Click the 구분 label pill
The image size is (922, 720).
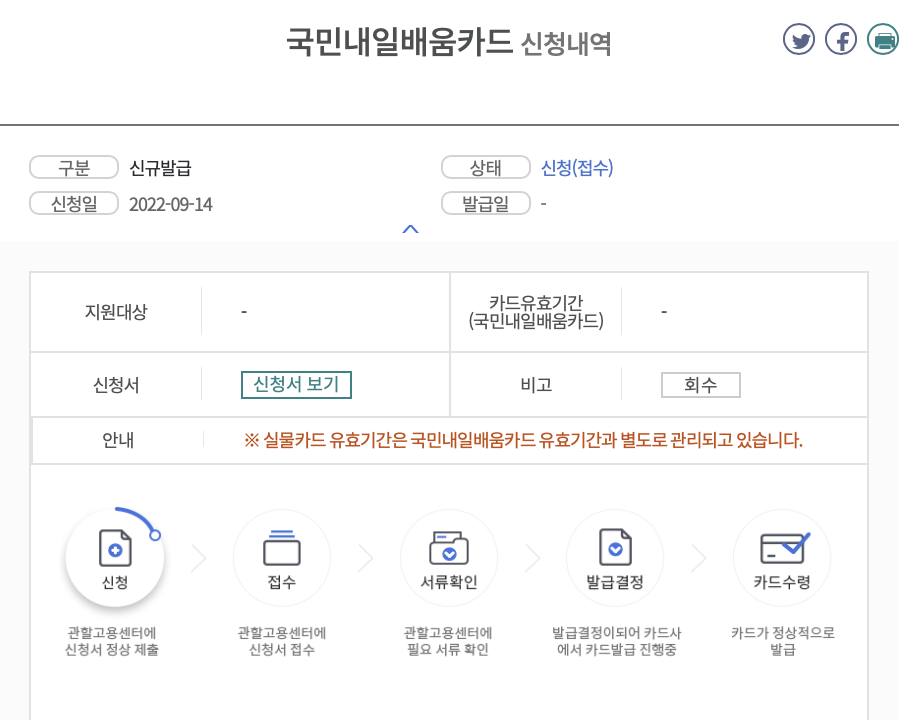pos(74,168)
